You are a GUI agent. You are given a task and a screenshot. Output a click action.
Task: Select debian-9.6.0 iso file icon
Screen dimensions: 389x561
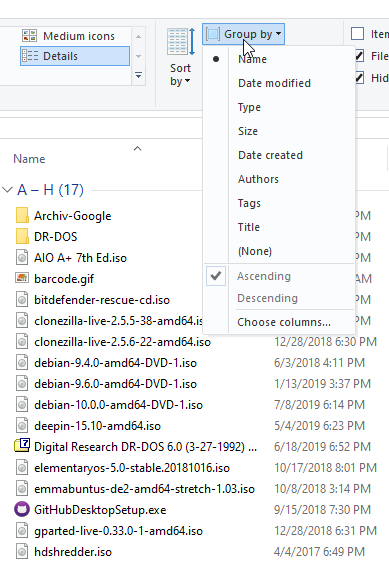(x=22, y=384)
